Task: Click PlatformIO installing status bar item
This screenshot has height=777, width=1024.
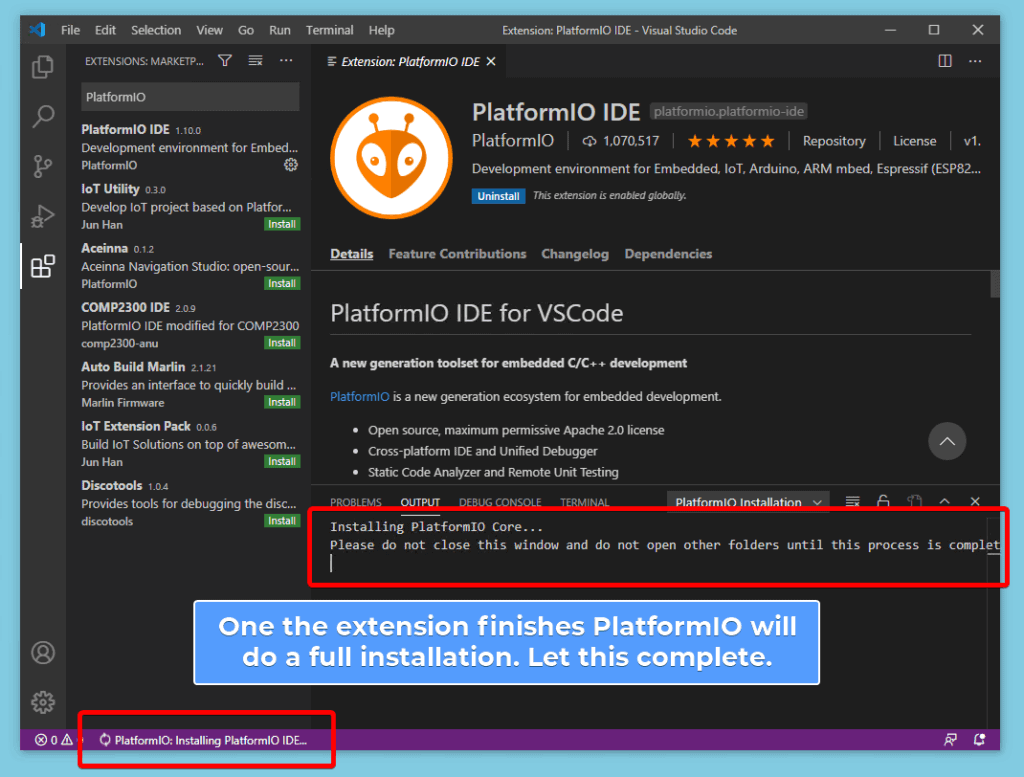Action: coord(203,740)
